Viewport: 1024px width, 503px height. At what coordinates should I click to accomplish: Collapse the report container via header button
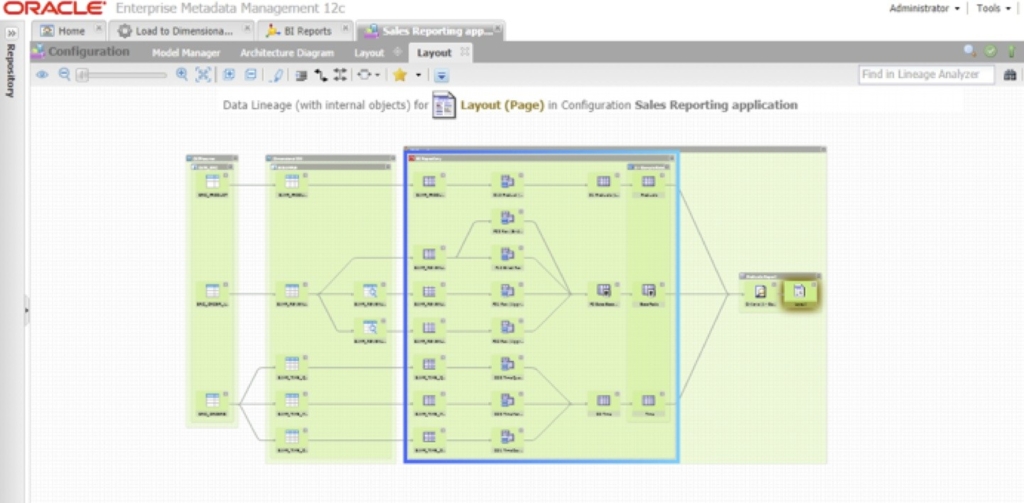pyautogui.click(x=819, y=276)
